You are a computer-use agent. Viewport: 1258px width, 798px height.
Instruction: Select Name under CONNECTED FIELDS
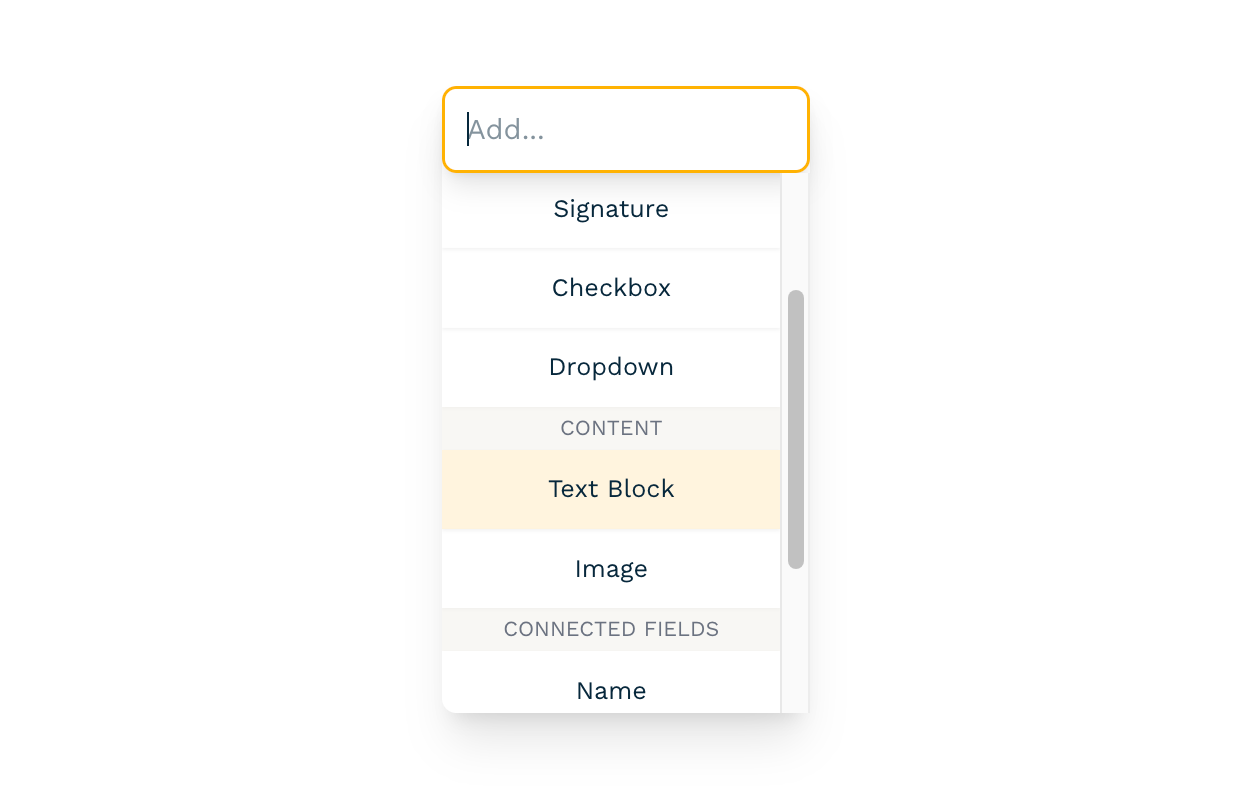[x=610, y=690]
